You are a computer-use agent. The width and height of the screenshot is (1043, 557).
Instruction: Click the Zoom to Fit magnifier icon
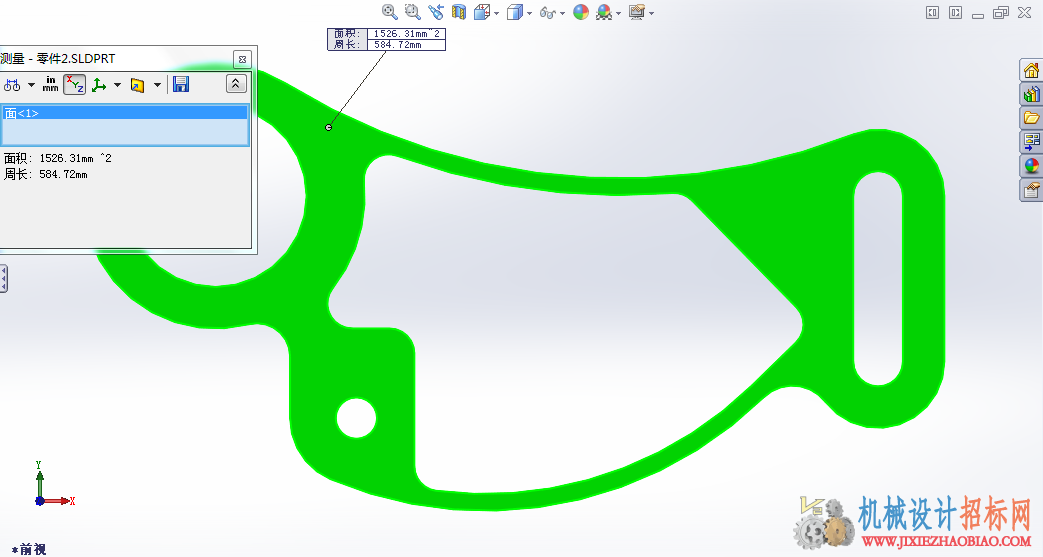390,12
